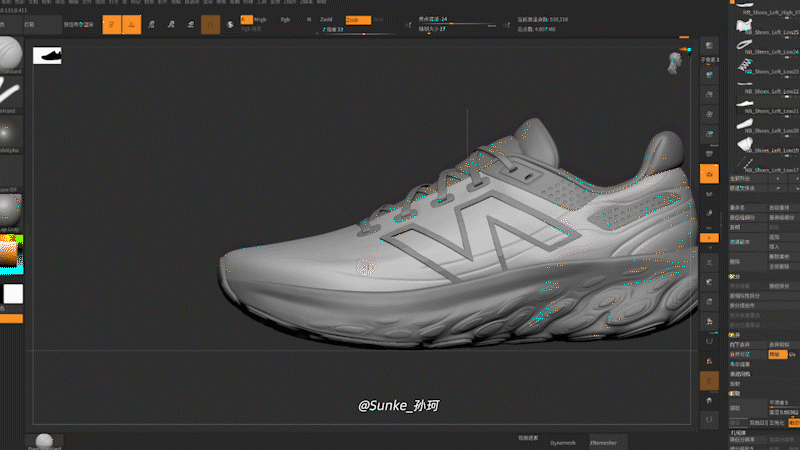Toggle the Mrgb channel button
Screen dimensions: 800x450
click(x=260, y=19)
